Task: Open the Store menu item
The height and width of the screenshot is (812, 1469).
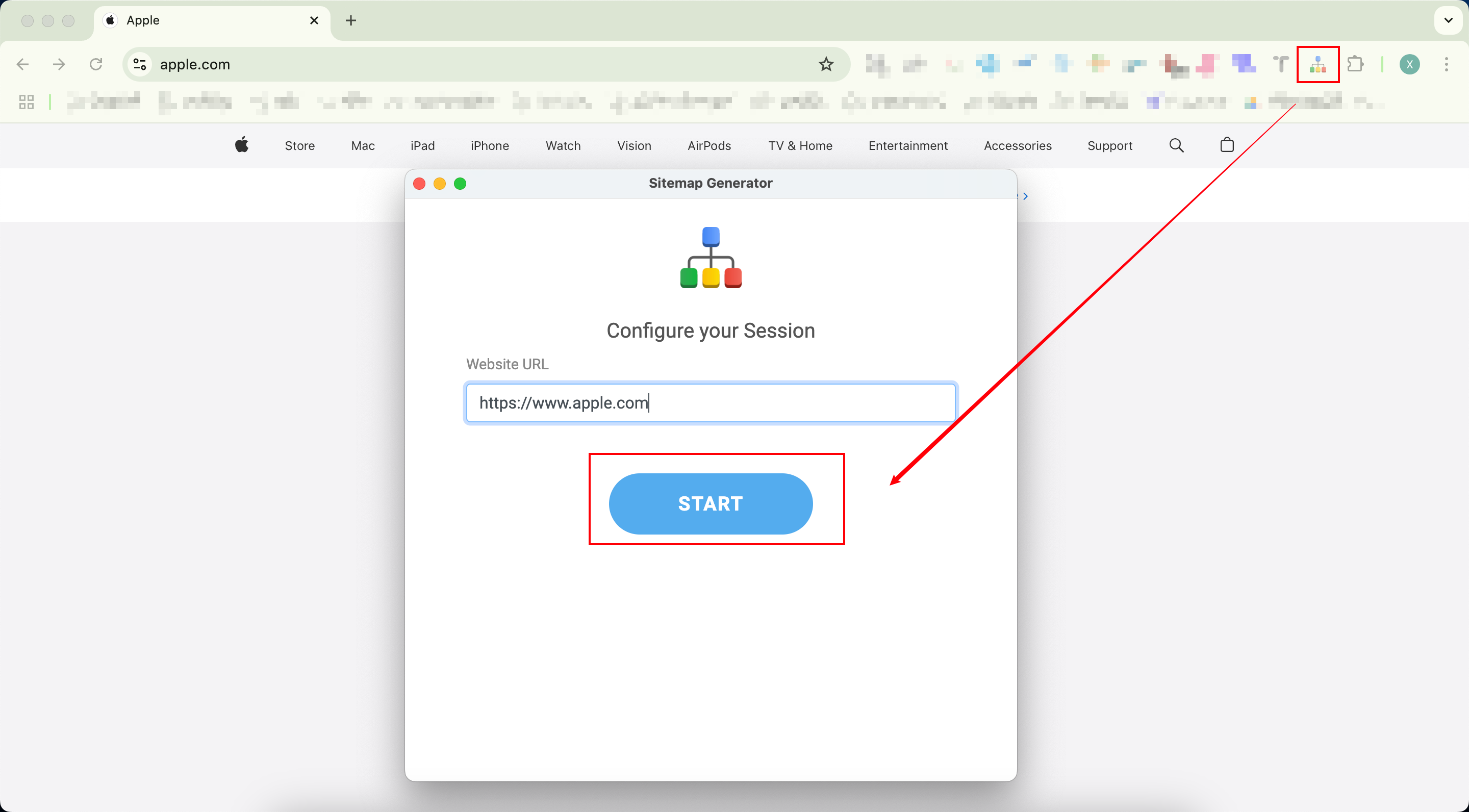Action: click(300, 146)
